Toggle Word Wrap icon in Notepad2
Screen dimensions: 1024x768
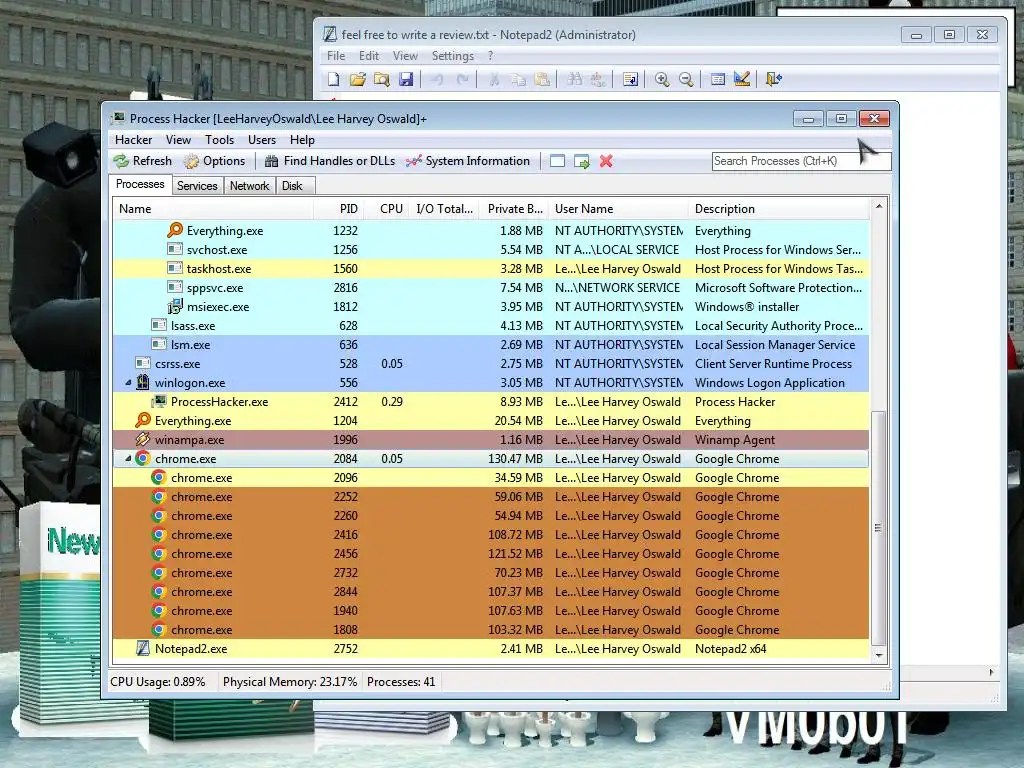click(630, 79)
